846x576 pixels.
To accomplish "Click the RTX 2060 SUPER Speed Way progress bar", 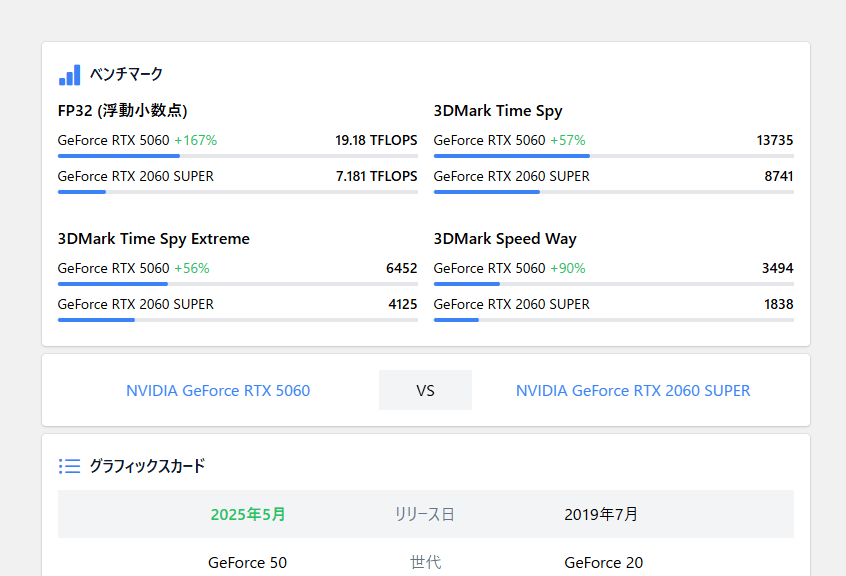I will point(613,320).
